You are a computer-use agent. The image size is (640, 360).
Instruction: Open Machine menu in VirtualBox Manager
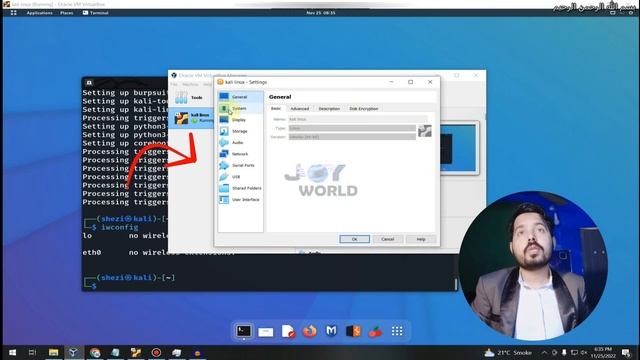pyautogui.click(x=190, y=84)
